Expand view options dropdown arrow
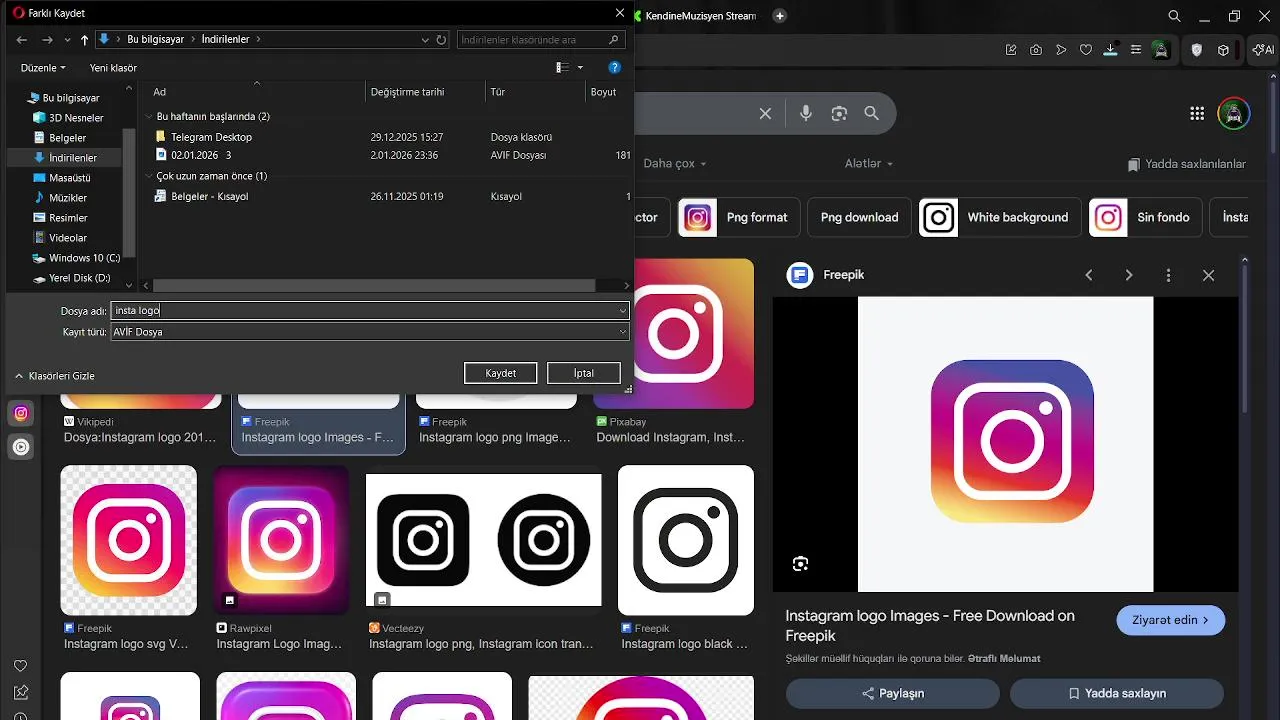 coord(580,68)
